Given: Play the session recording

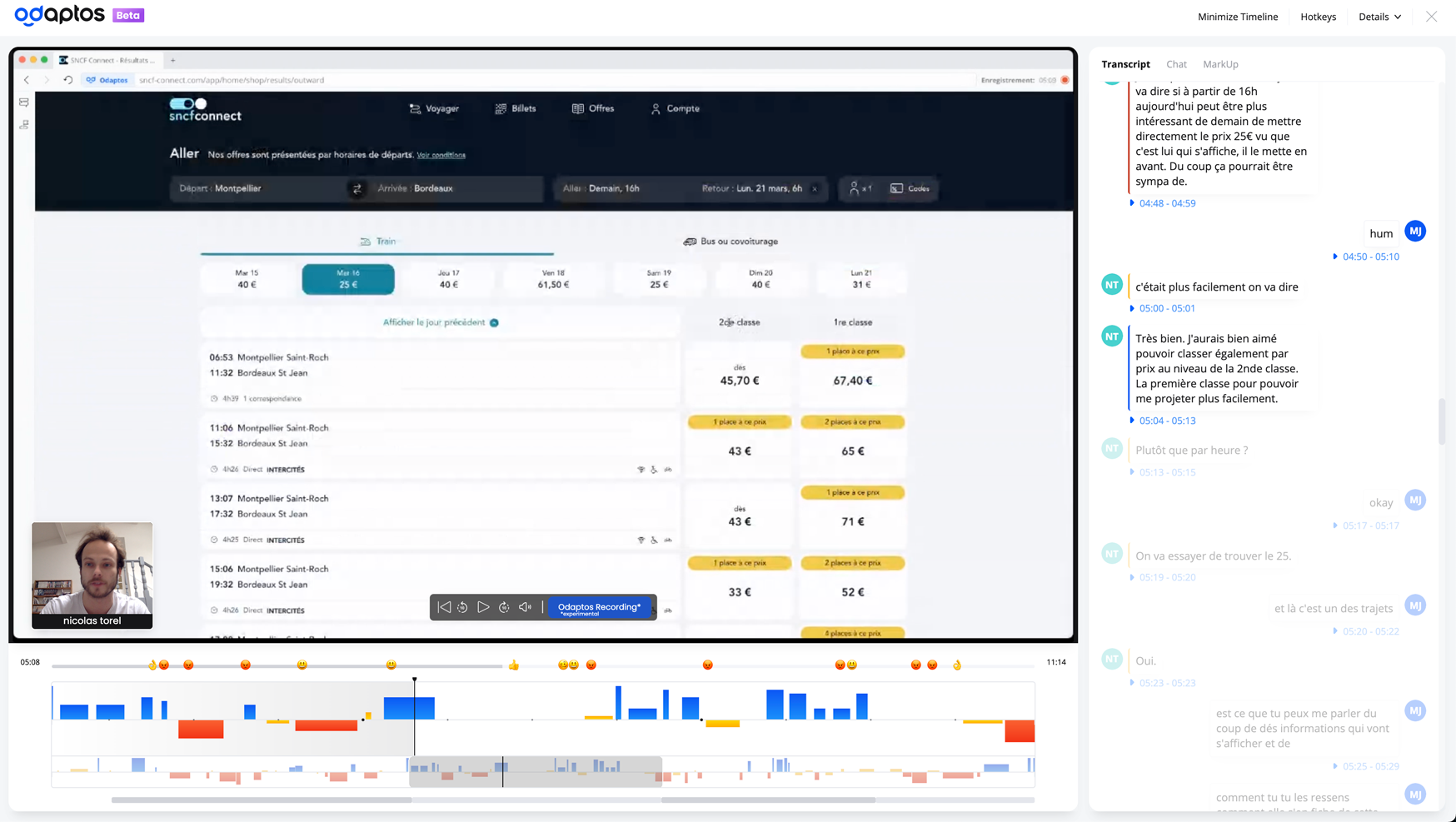Looking at the screenshot, I should 483,607.
